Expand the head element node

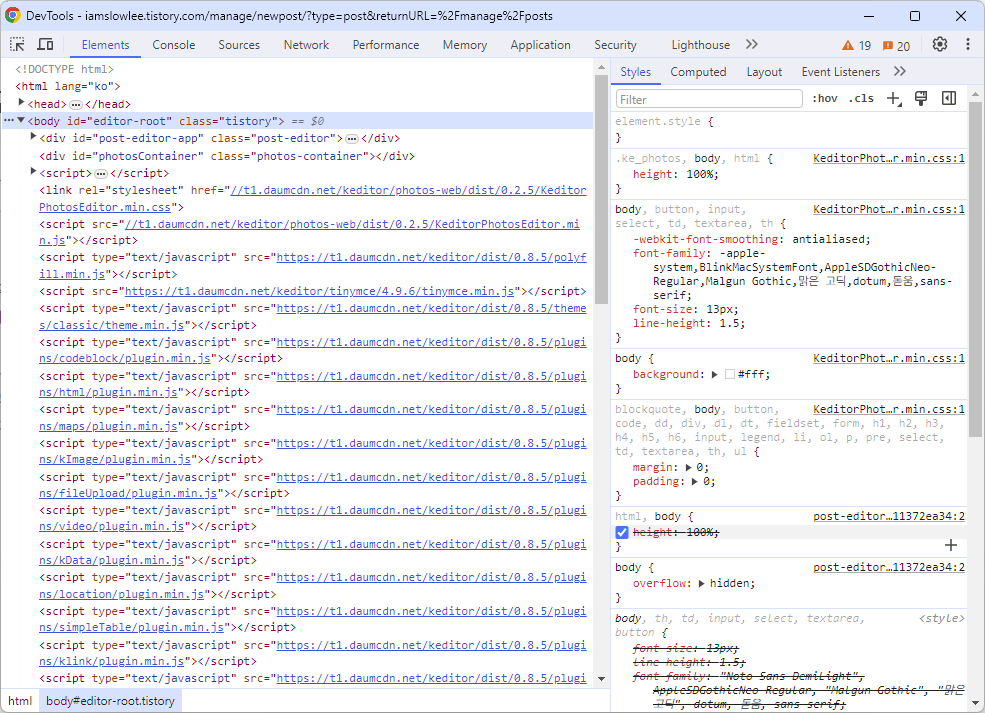point(21,103)
